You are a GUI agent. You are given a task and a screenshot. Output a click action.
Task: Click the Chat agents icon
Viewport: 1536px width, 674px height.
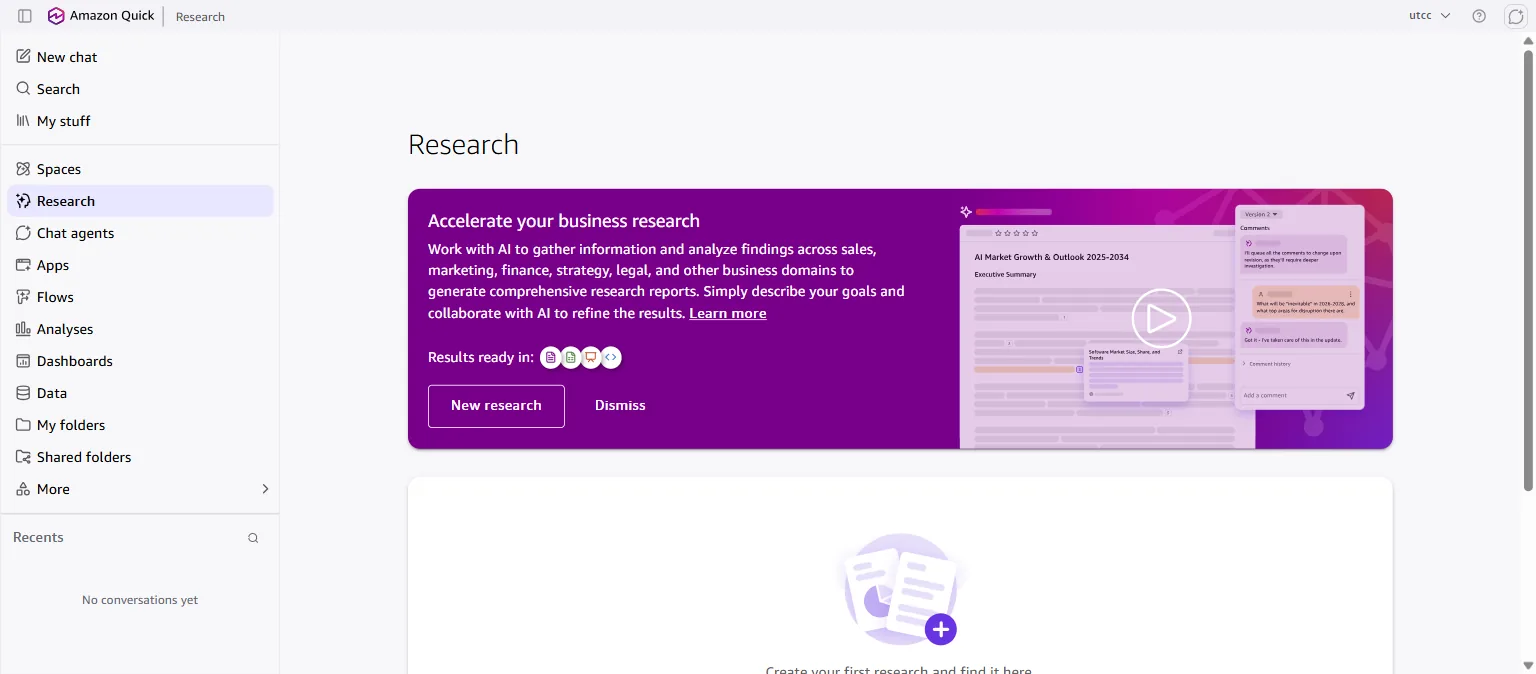24,233
